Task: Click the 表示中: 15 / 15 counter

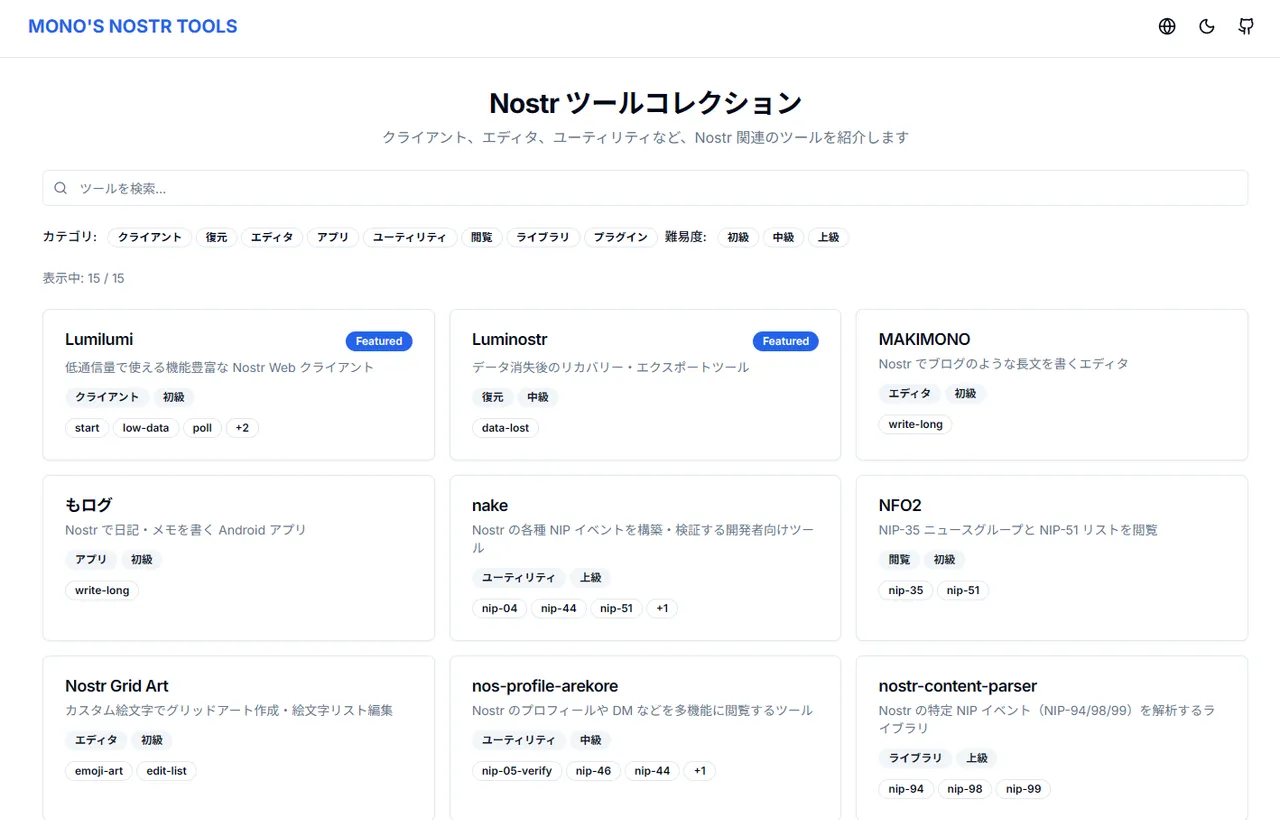Action: tap(84, 278)
